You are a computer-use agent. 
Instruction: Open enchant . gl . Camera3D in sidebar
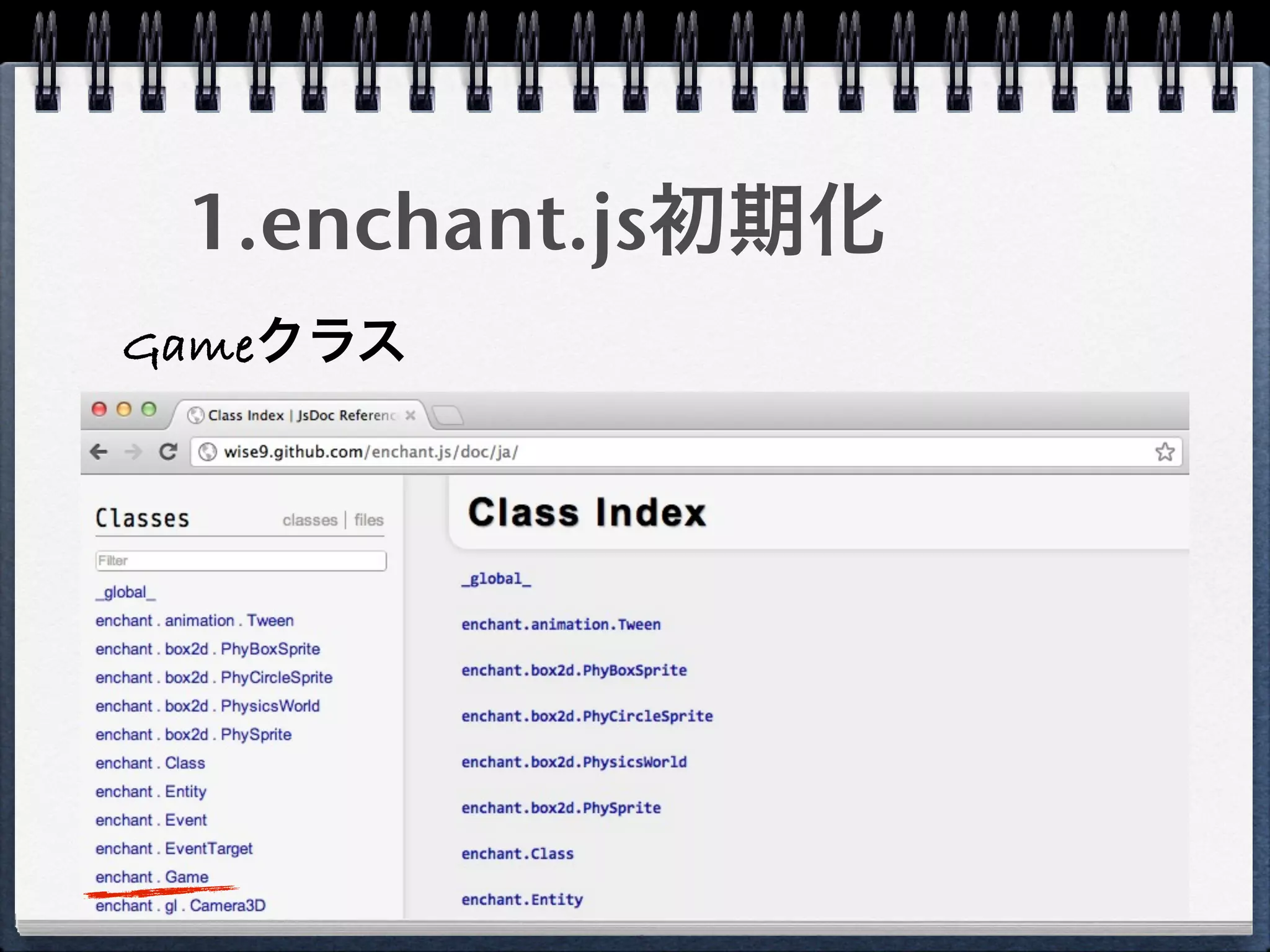pyautogui.click(x=180, y=906)
